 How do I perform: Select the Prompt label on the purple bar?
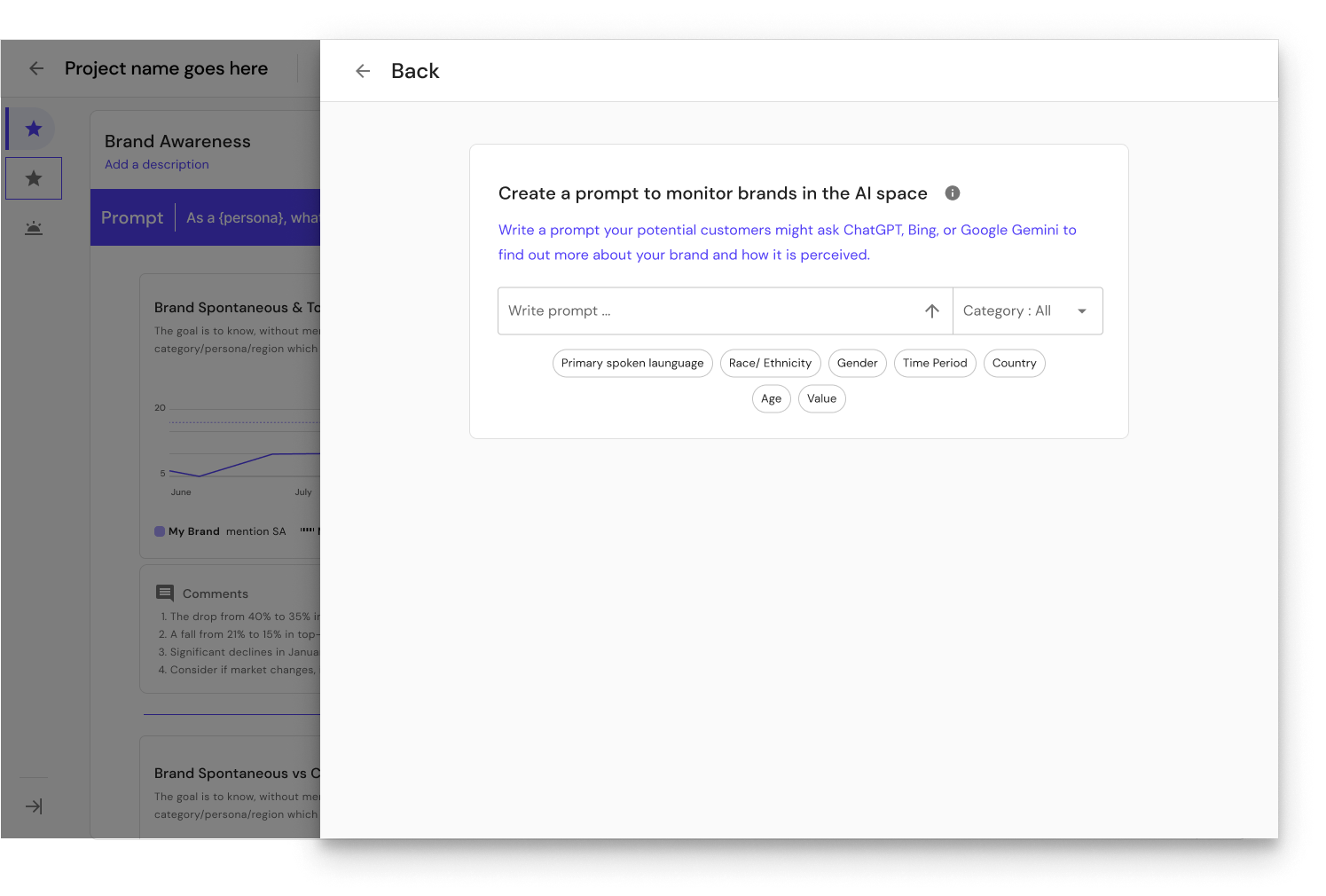click(132, 217)
